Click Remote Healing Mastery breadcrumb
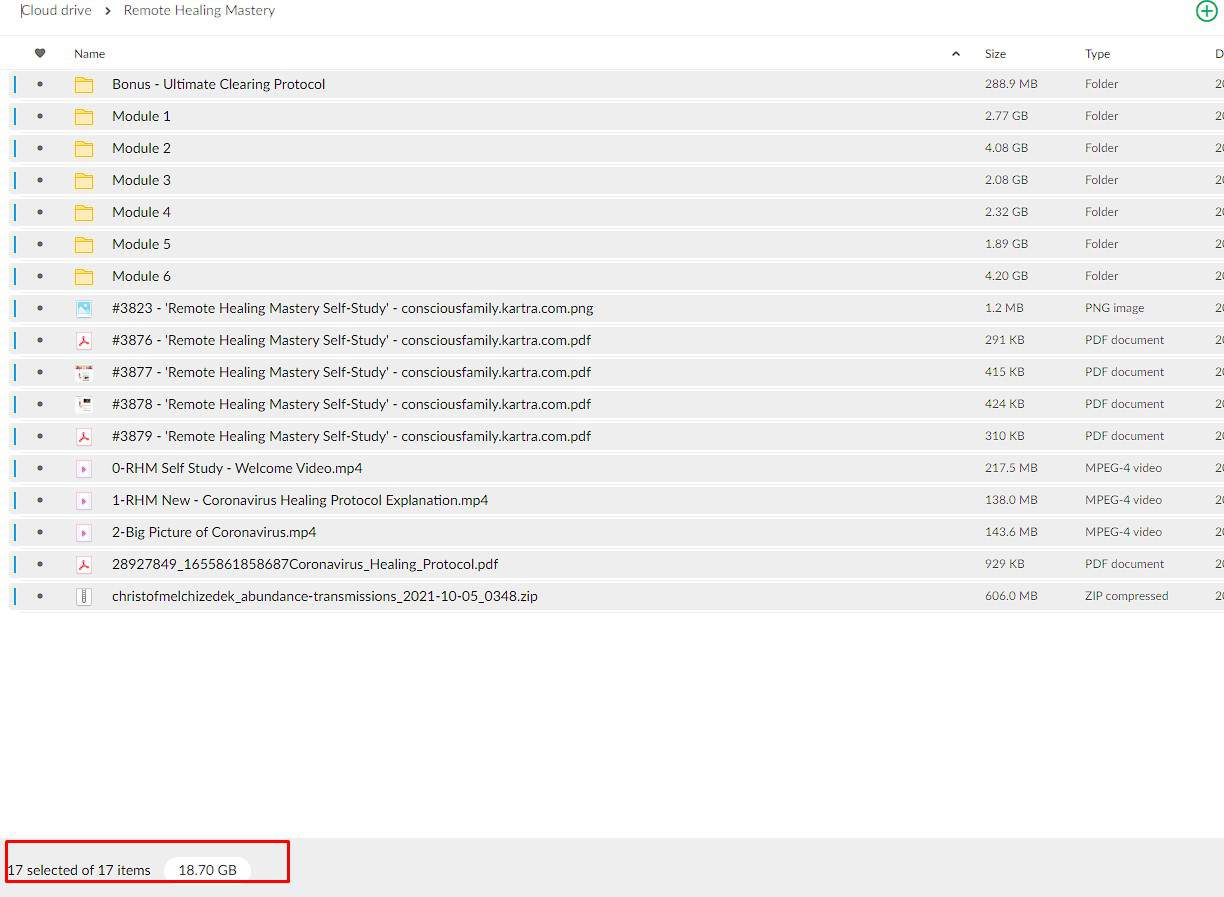The width and height of the screenshot is (1224, 897). point(199,11)
